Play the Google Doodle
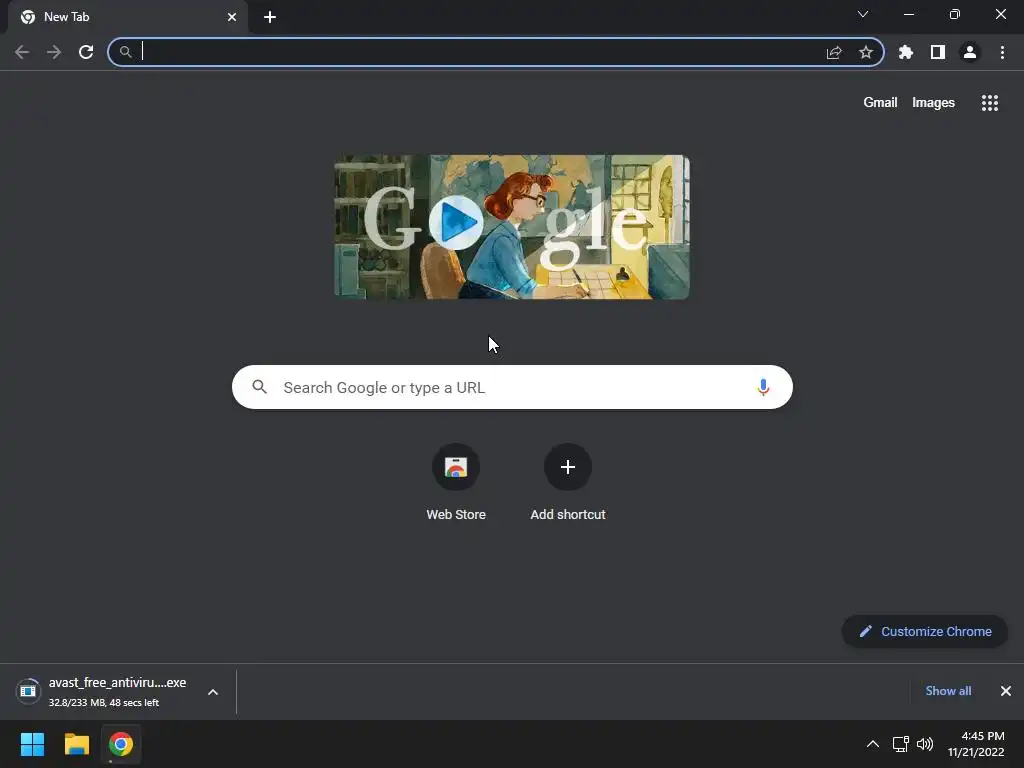The width and height of the screenshot is (1024, 768). coord(456,223)
